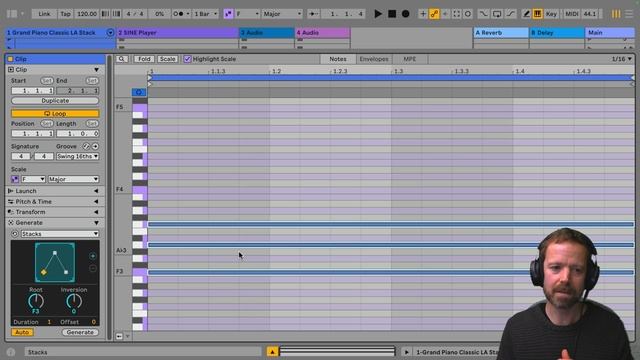The width and height of the screenshot is (640, 360).
Task: Toggle the orange Loop button
Action: tap(55, 113)
